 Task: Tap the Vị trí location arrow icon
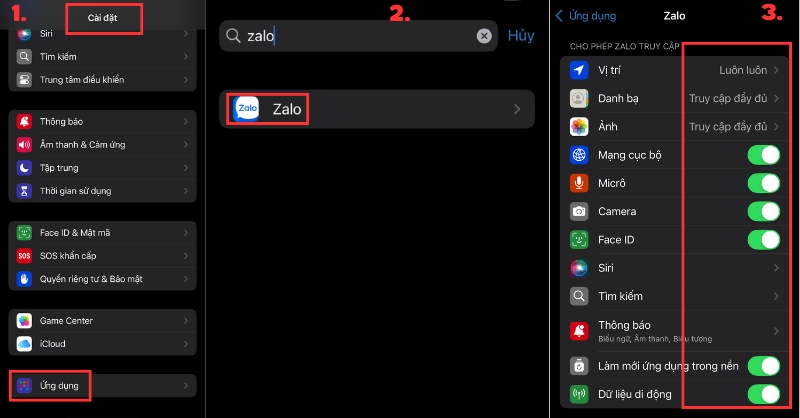(x=579, y=70)
